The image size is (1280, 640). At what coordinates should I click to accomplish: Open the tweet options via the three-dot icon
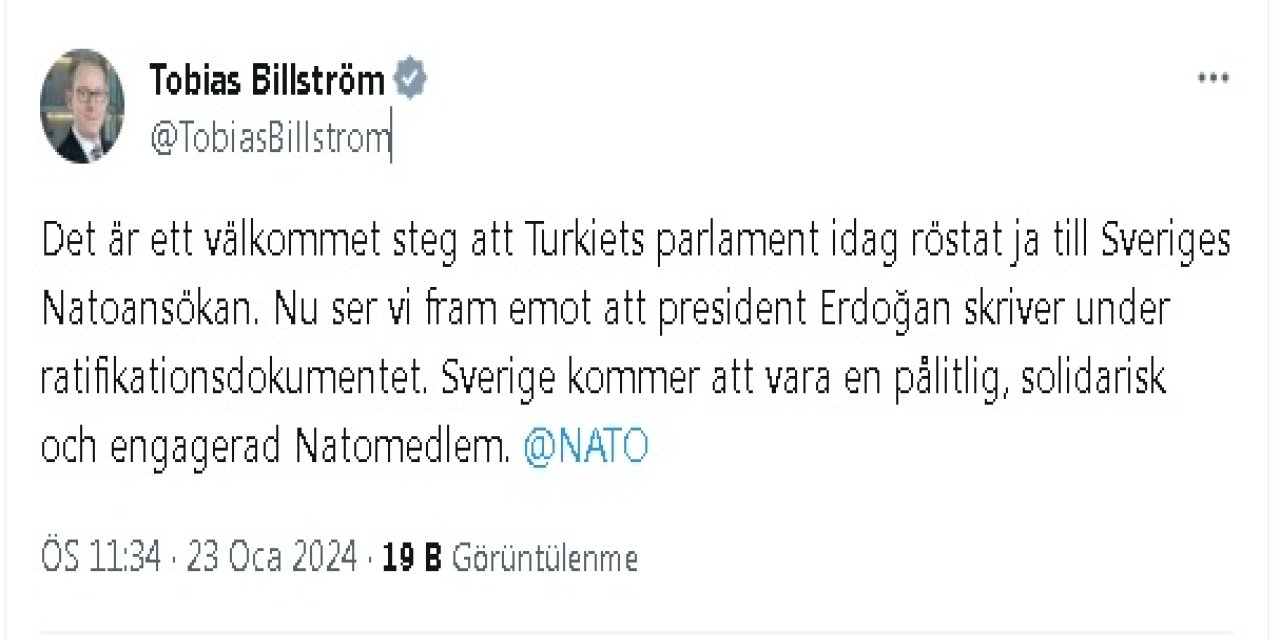1213,75
